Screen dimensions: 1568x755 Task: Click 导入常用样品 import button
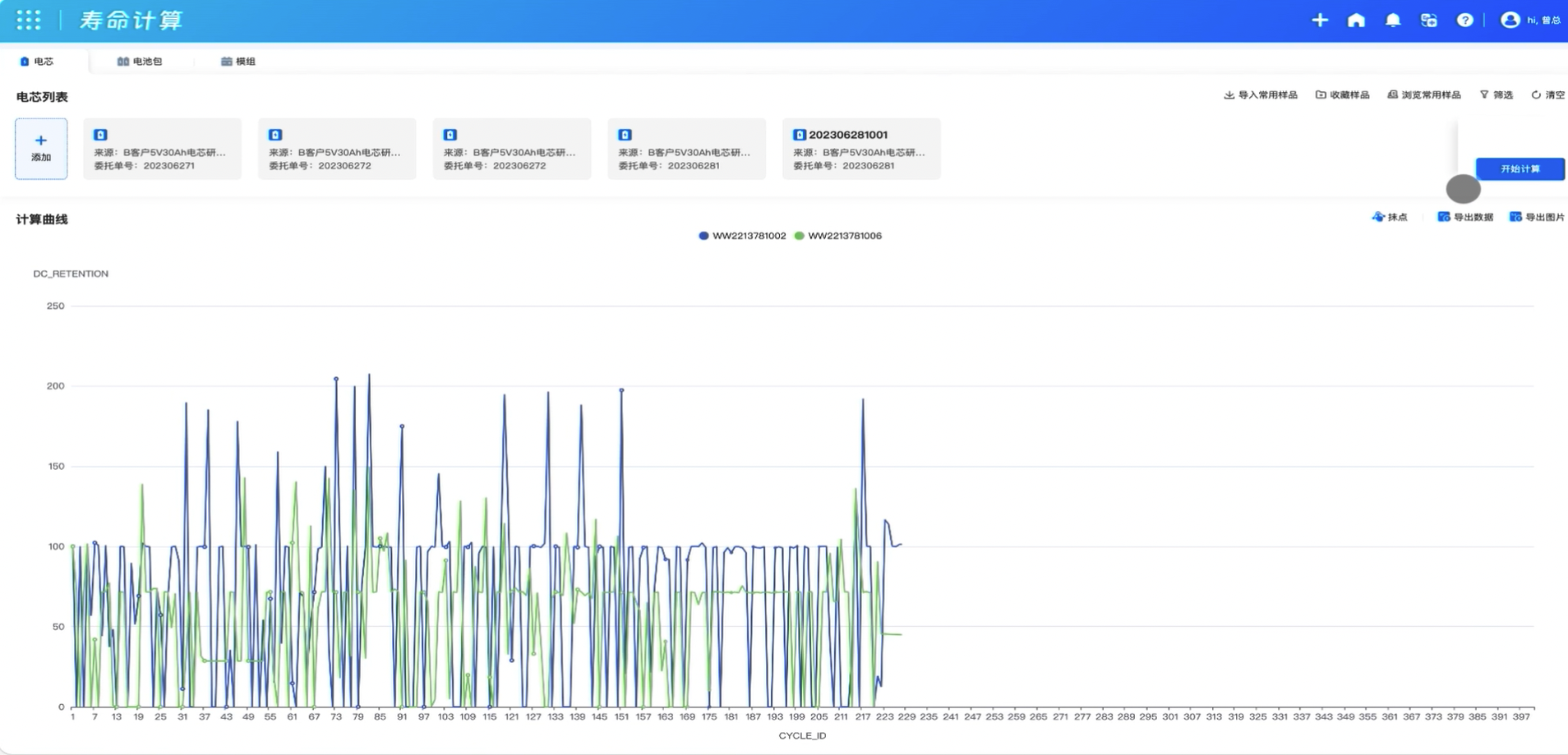click(1261, 95)
